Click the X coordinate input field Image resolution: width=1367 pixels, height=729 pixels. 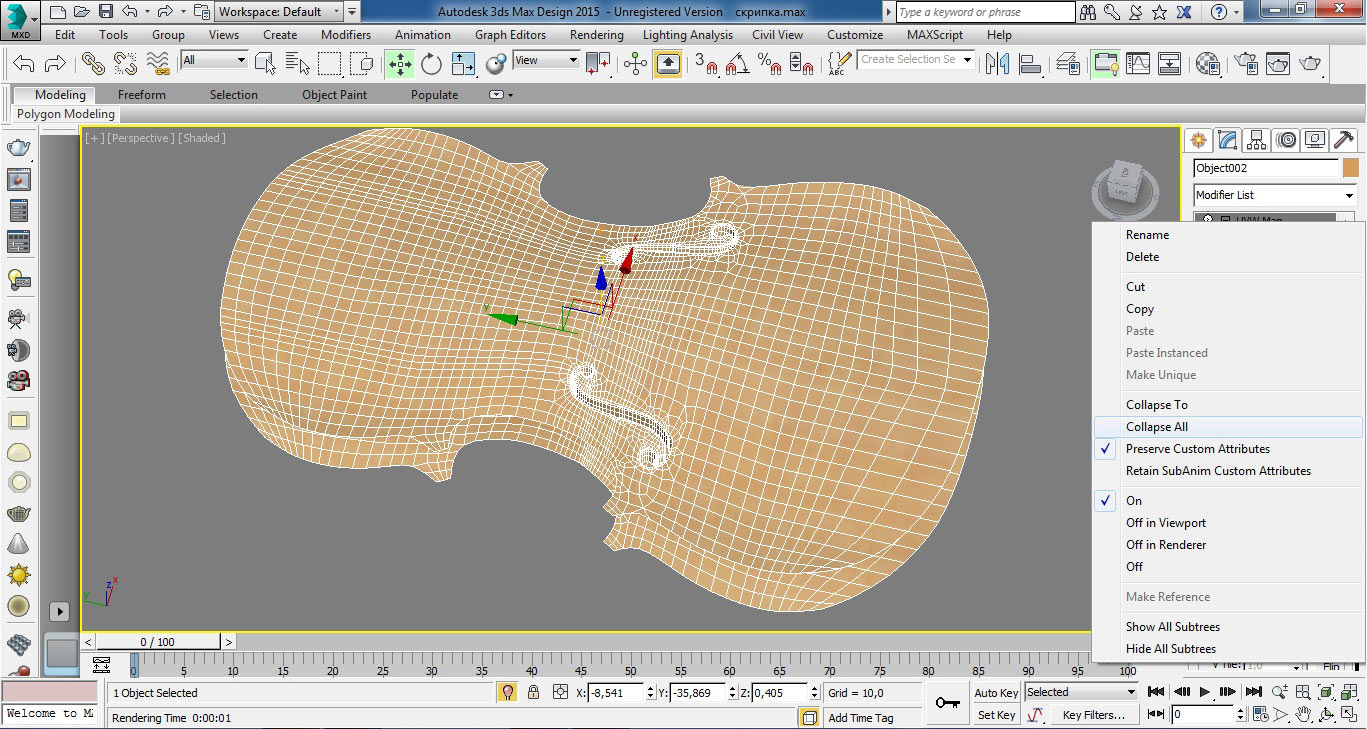tap(615, 692)
